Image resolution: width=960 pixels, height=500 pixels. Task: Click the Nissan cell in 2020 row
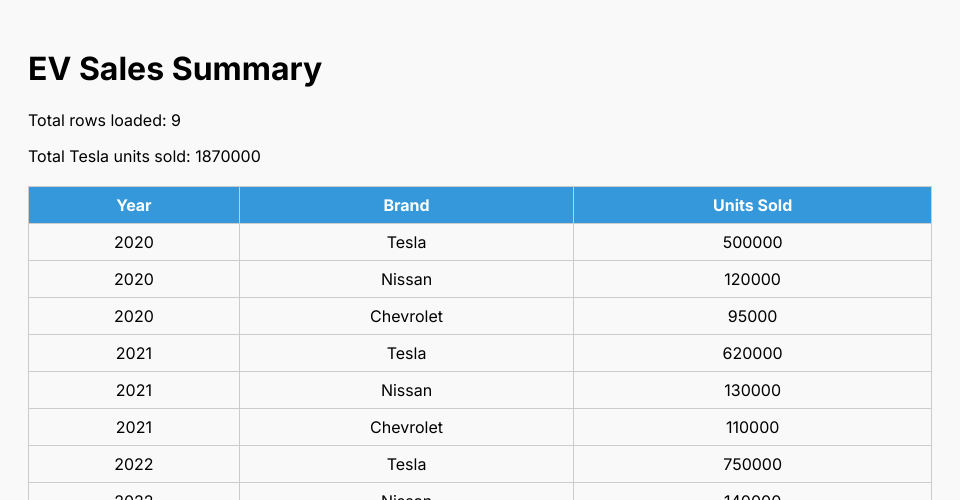tap(406, 279)
